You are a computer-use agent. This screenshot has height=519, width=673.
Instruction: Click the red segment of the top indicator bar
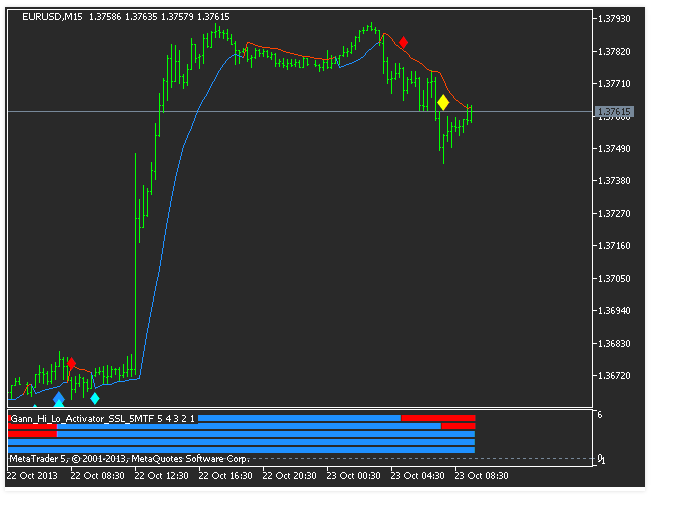438,418
